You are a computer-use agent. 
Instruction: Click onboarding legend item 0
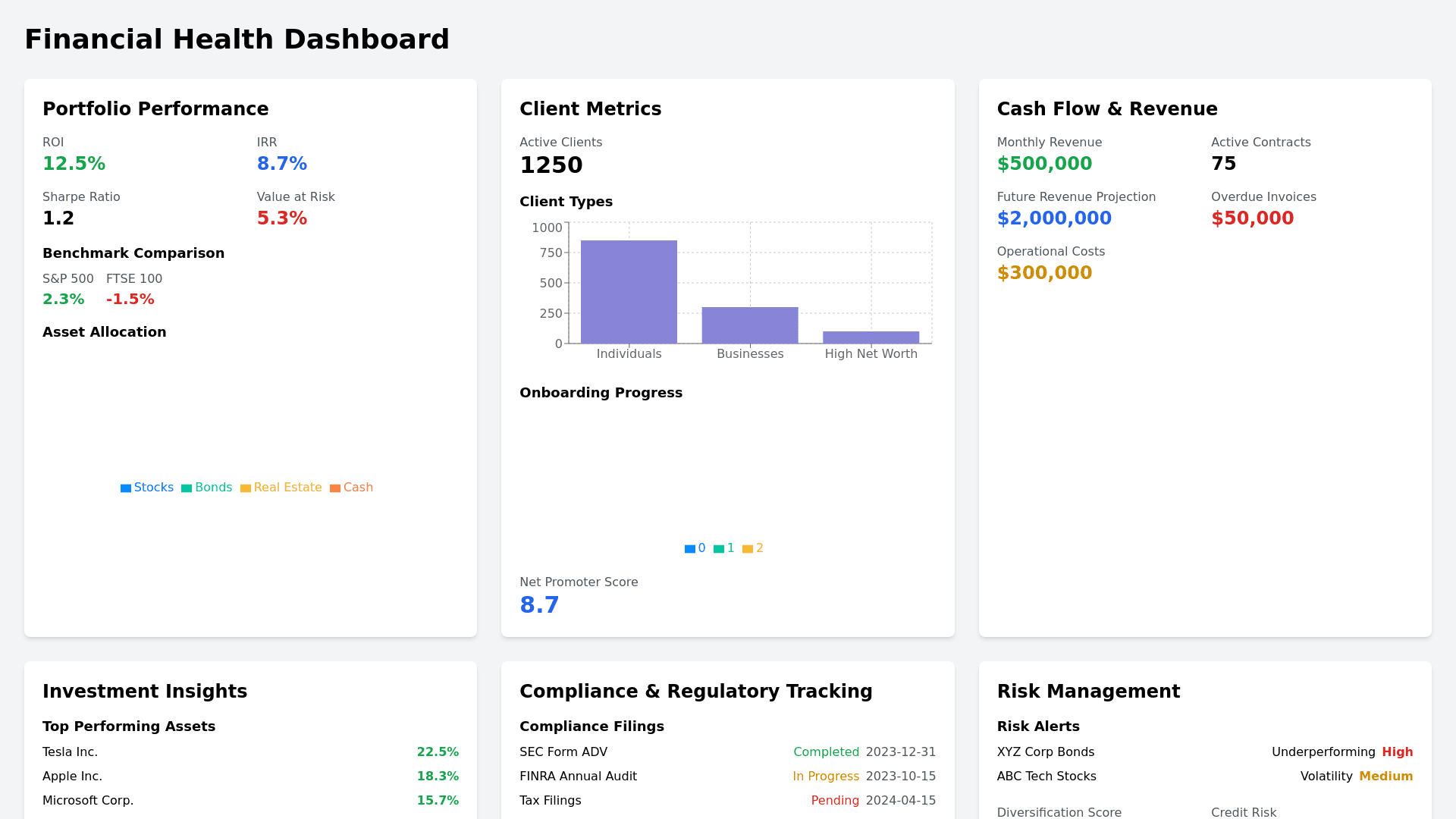pos(695,548)
